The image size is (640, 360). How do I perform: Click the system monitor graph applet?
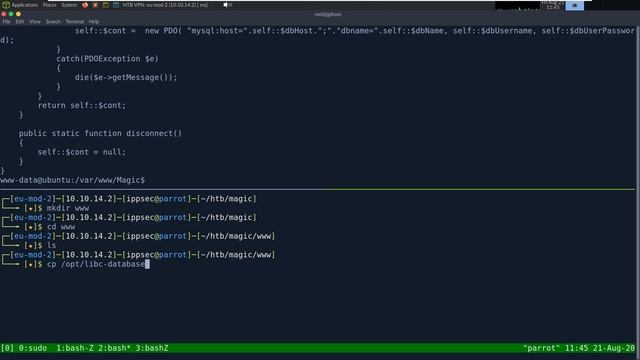click(517, 5)
